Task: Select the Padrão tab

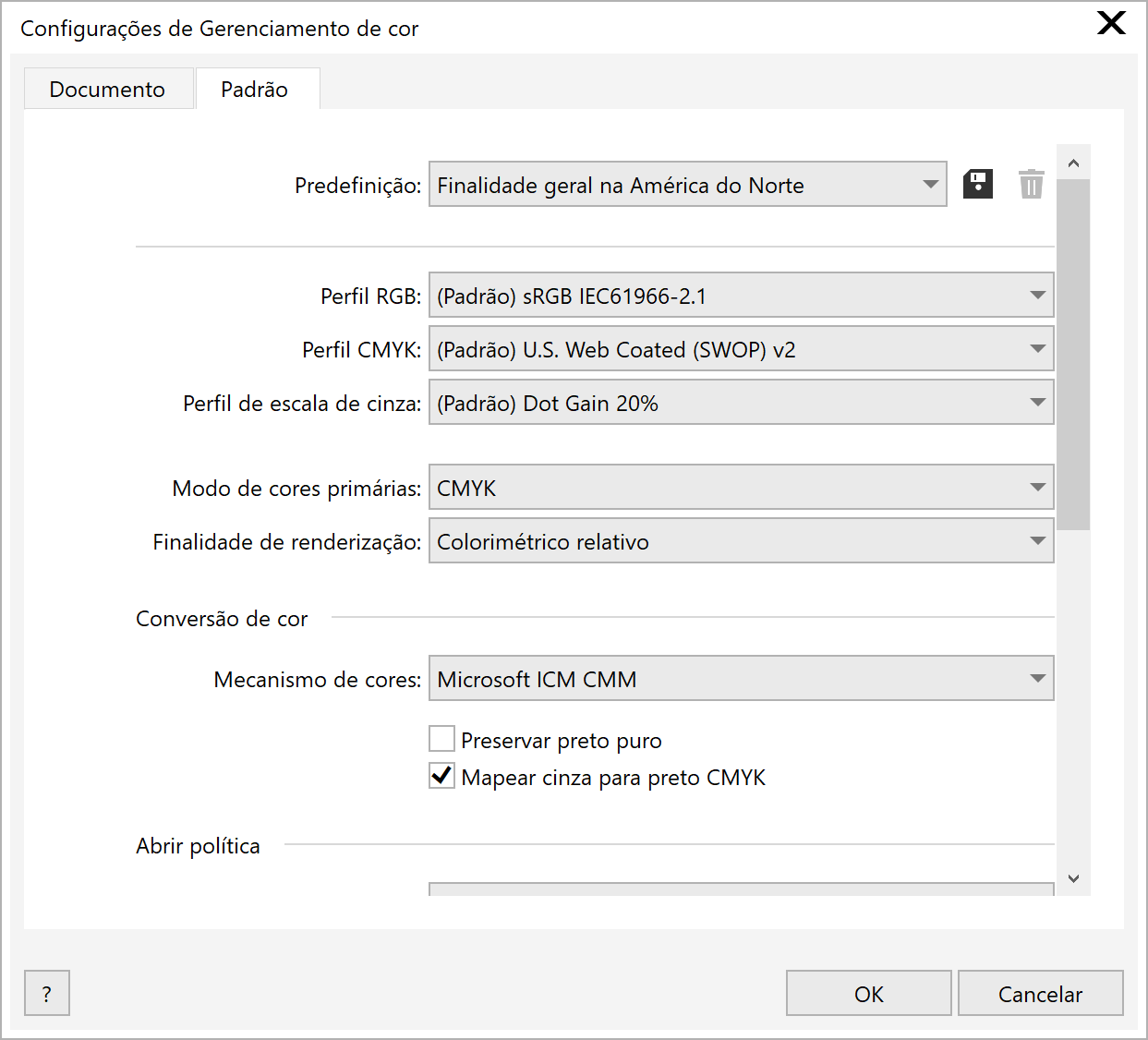Action: (x=255, y=90)
